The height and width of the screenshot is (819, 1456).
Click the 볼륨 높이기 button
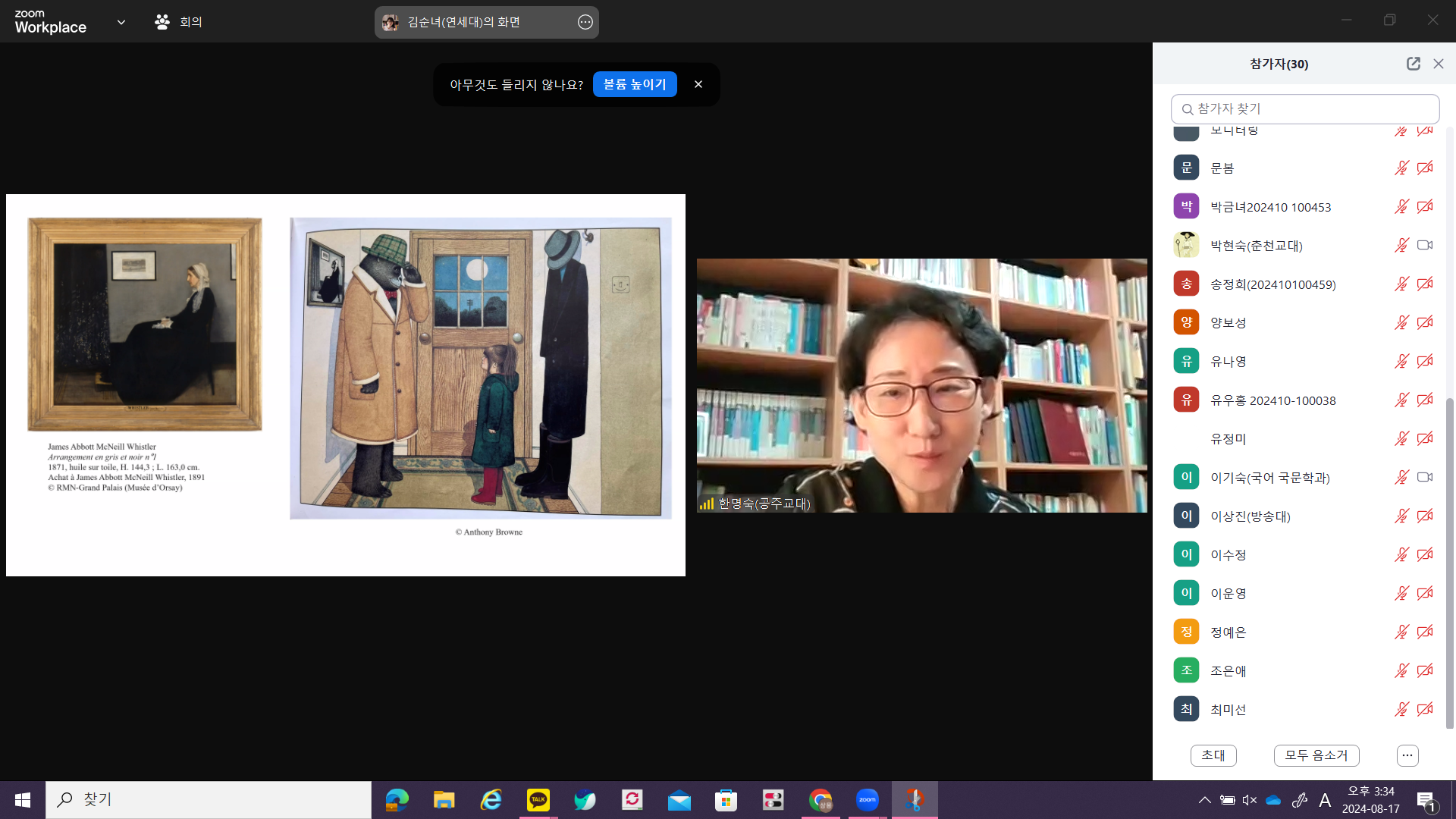(635, 84)
